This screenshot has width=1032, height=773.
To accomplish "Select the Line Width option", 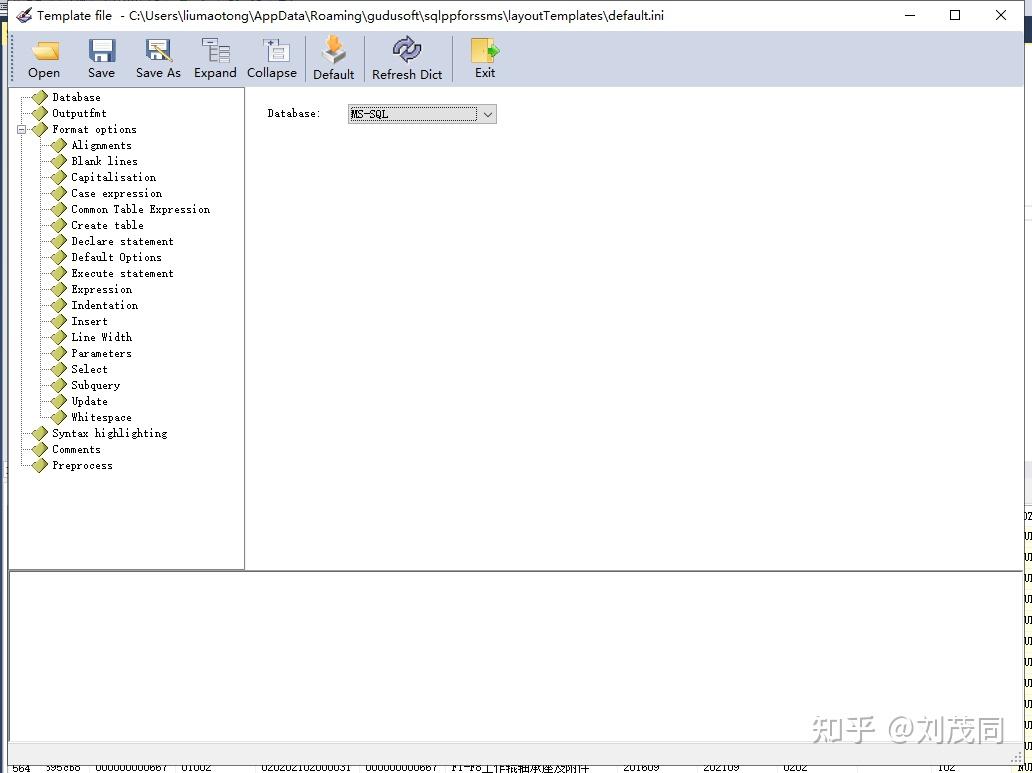I will point(101,337).
